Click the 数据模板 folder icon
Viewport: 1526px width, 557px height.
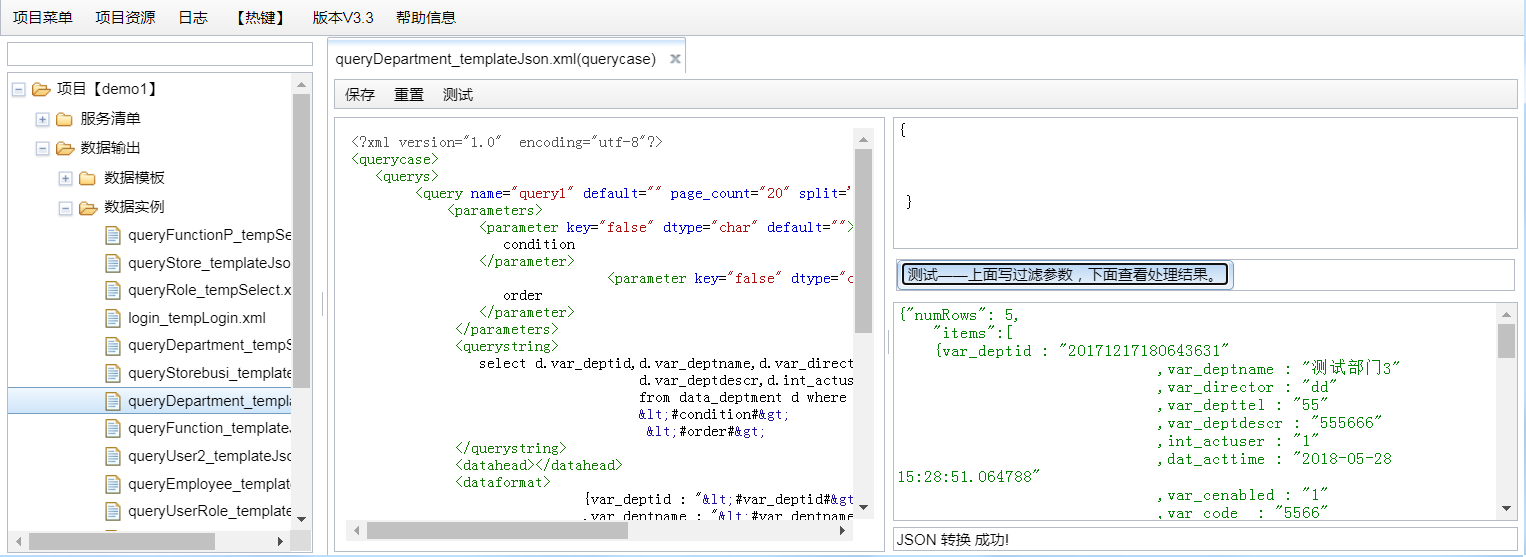click(89, 178)
